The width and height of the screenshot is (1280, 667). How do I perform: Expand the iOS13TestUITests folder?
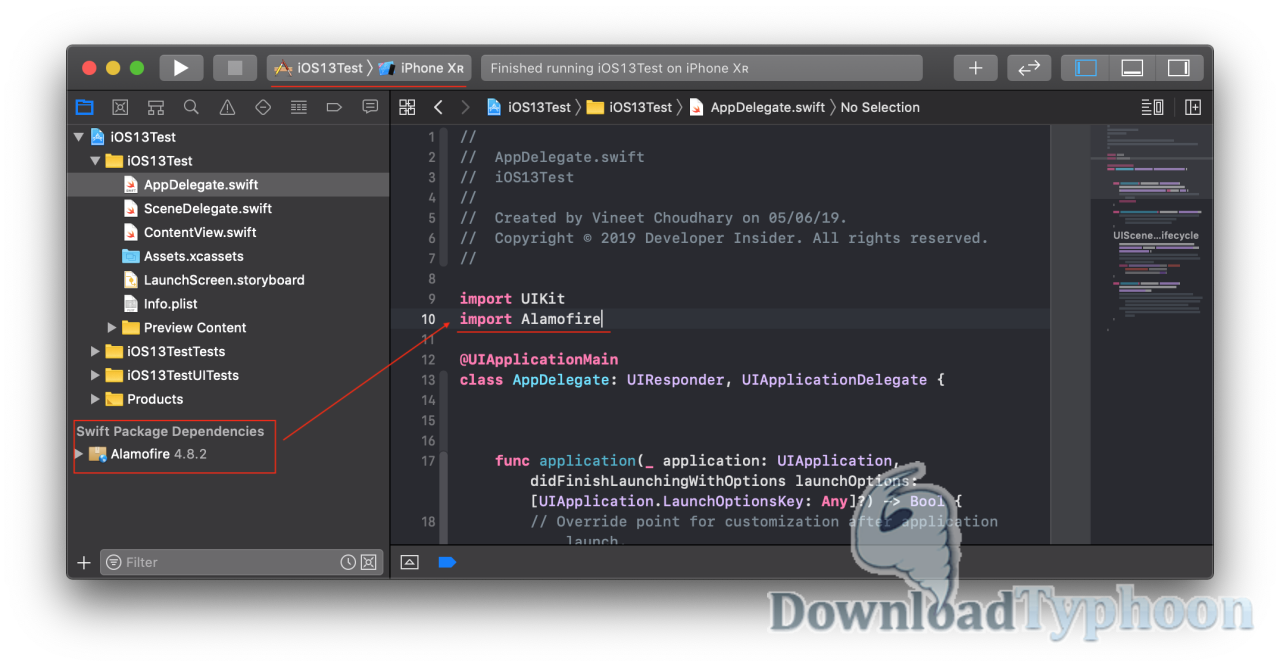(96, 375)
